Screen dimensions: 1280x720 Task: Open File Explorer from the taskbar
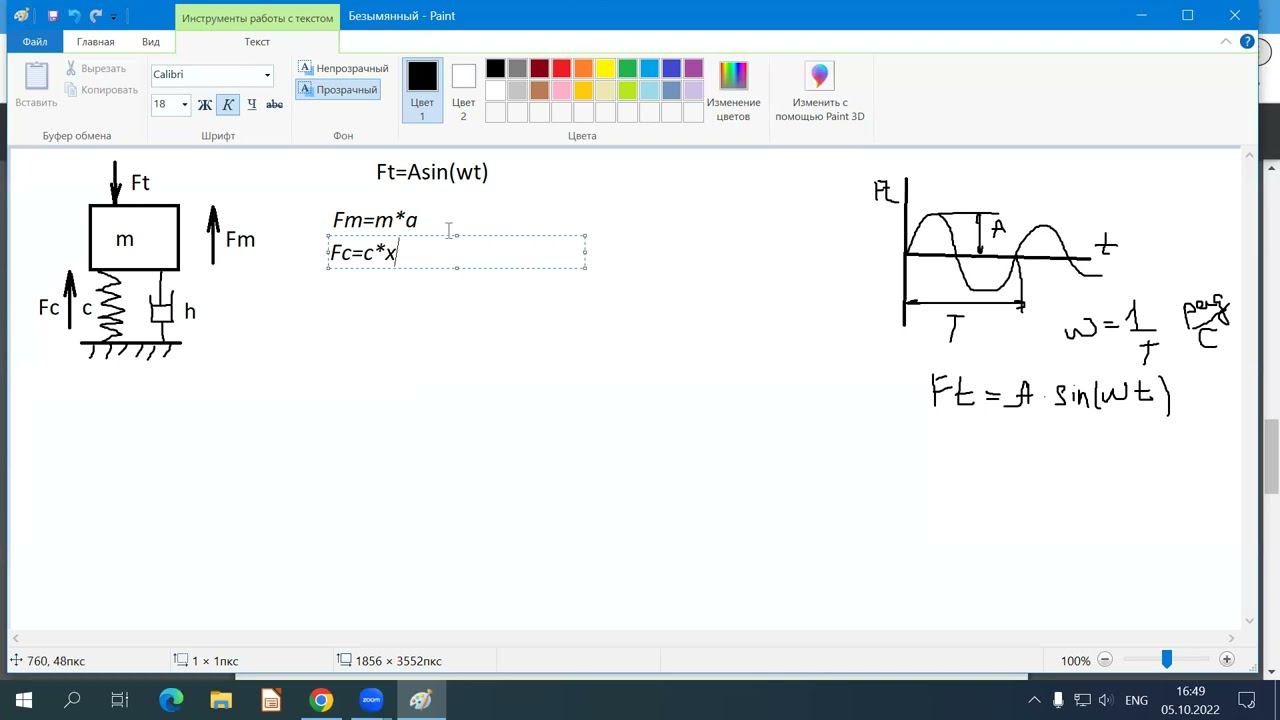point(221,700)
